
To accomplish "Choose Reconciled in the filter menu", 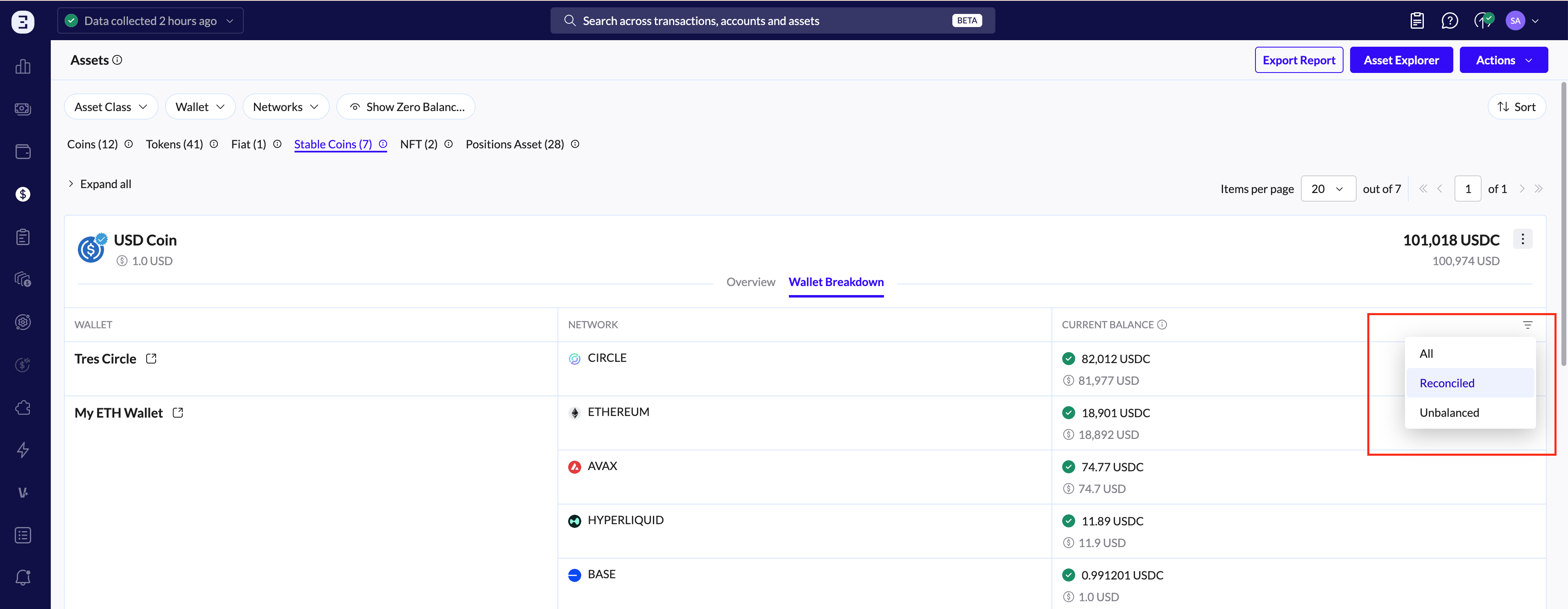I will tap(1470, 383).
